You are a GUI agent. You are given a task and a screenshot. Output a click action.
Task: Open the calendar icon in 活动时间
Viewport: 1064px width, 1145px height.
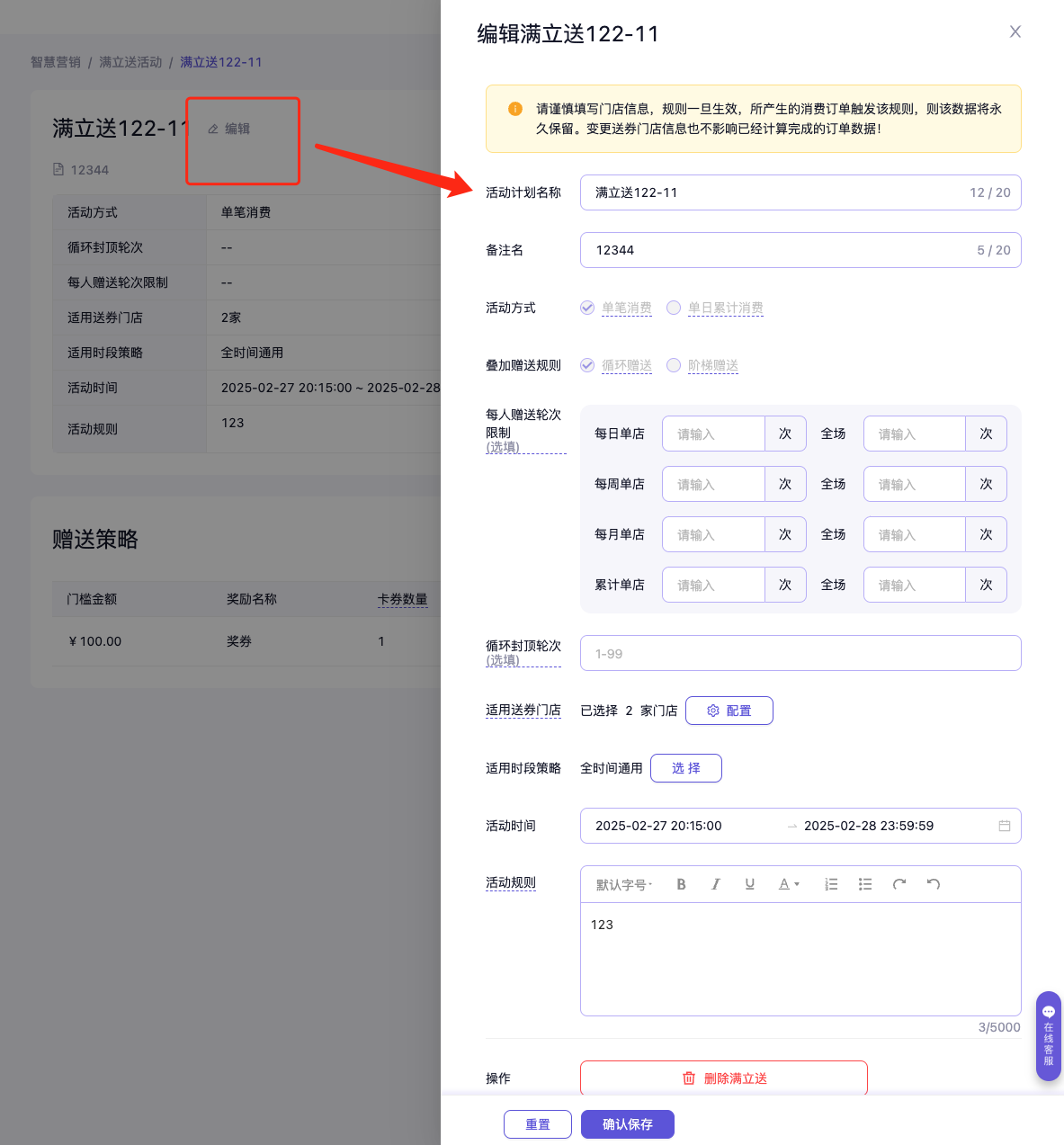1005,826
